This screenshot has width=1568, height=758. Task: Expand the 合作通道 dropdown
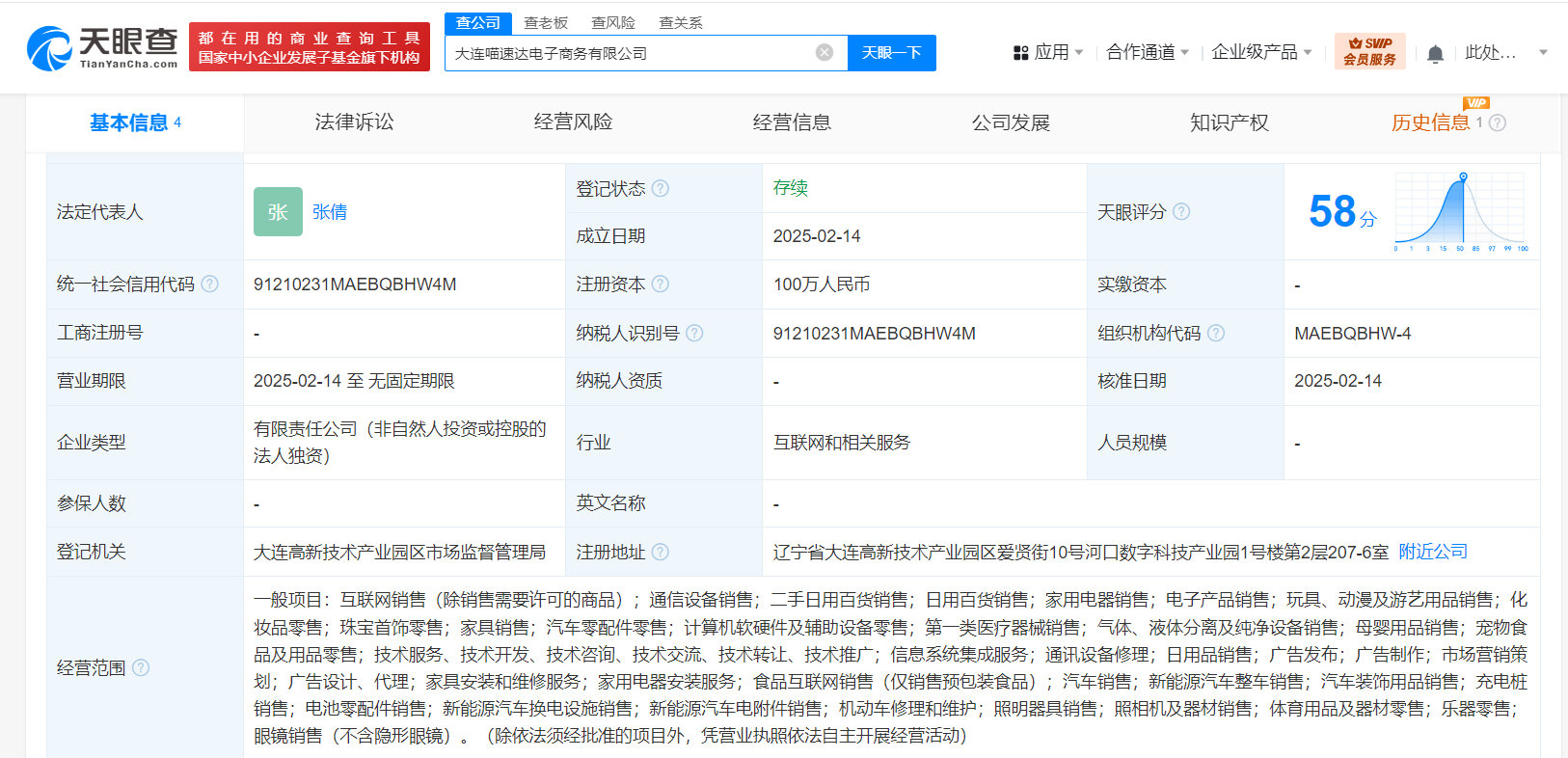pos(1148,52)
